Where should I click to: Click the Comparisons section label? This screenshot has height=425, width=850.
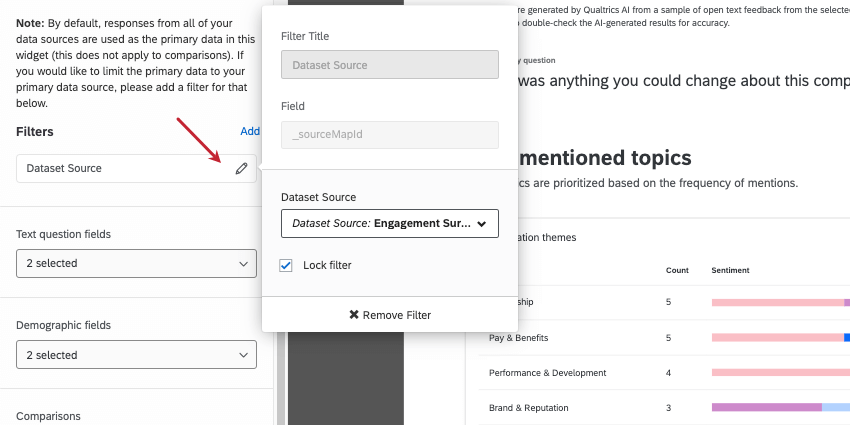pos(48,416)
